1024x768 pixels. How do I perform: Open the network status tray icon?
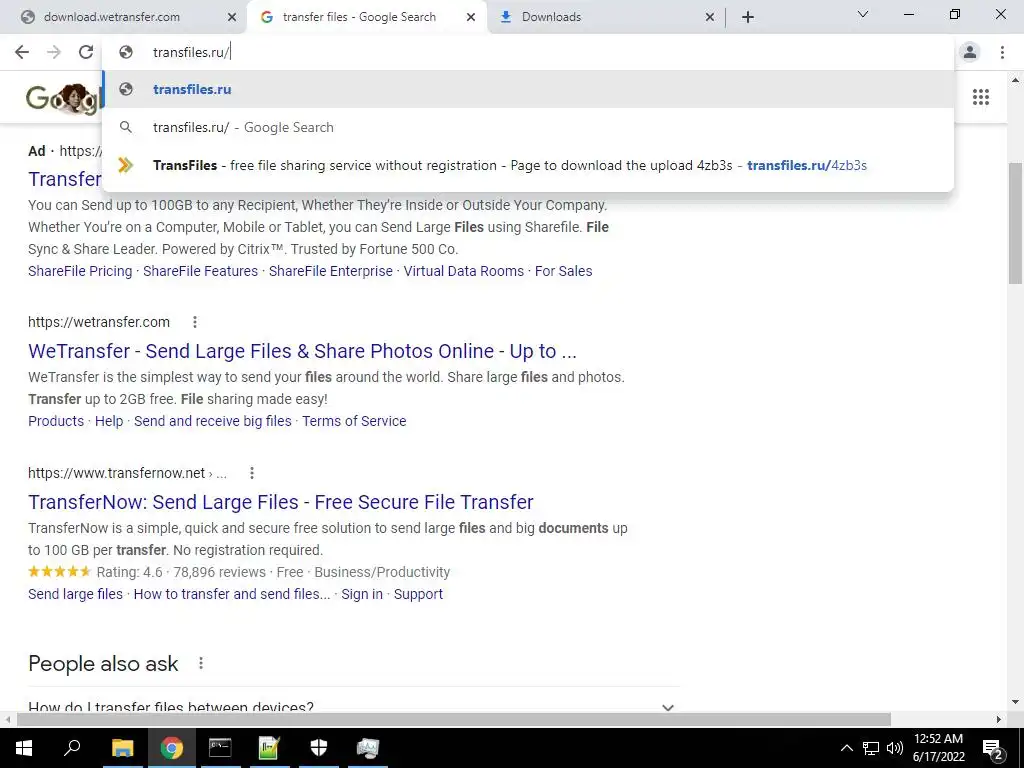click(x=871, y=748)
